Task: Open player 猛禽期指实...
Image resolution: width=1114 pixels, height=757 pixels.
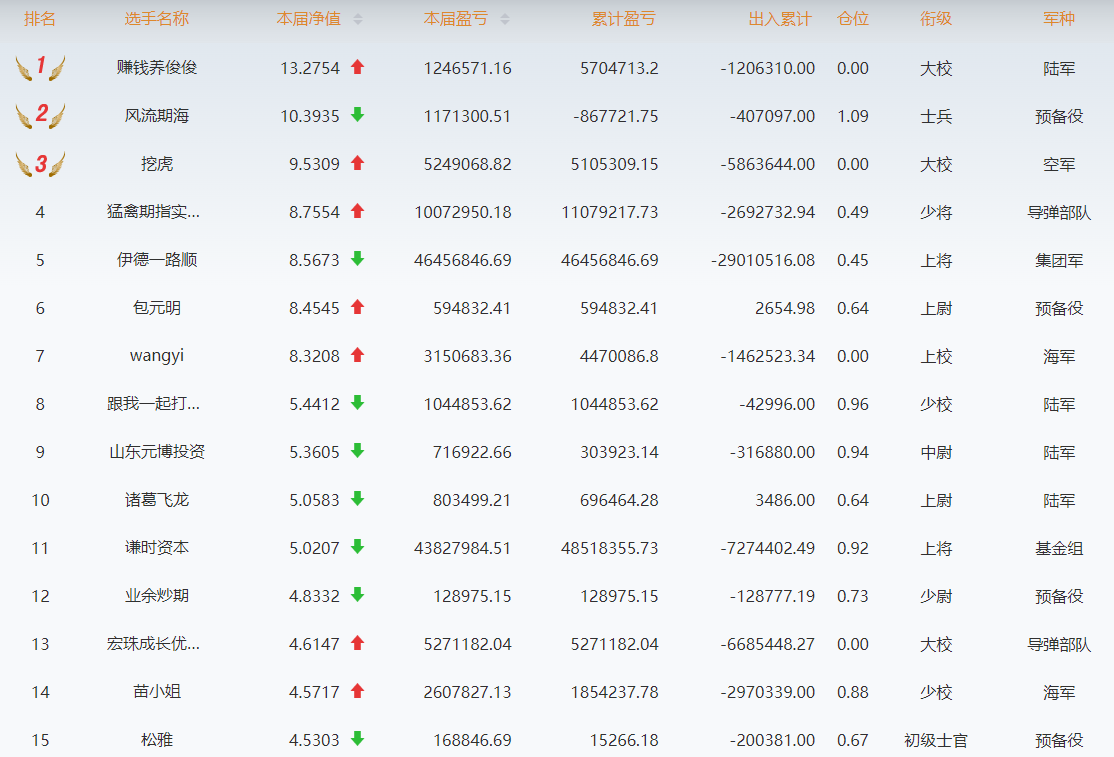Action: [x=153, y=212]
